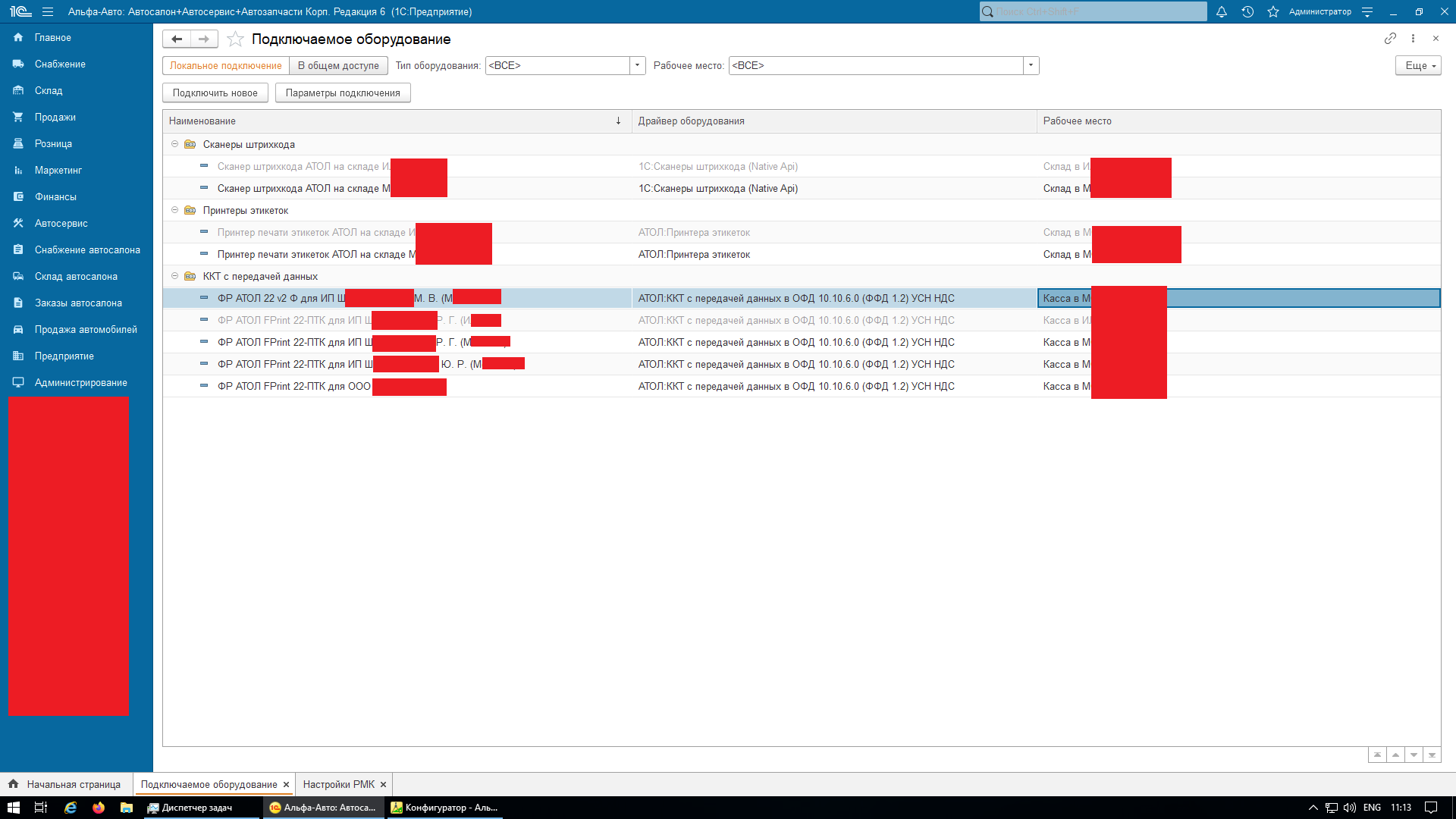Viewport: 1456px width, 819px height.
Task: Click the Заказы автосалона sidebar icon
Action: tap(18, 303)
